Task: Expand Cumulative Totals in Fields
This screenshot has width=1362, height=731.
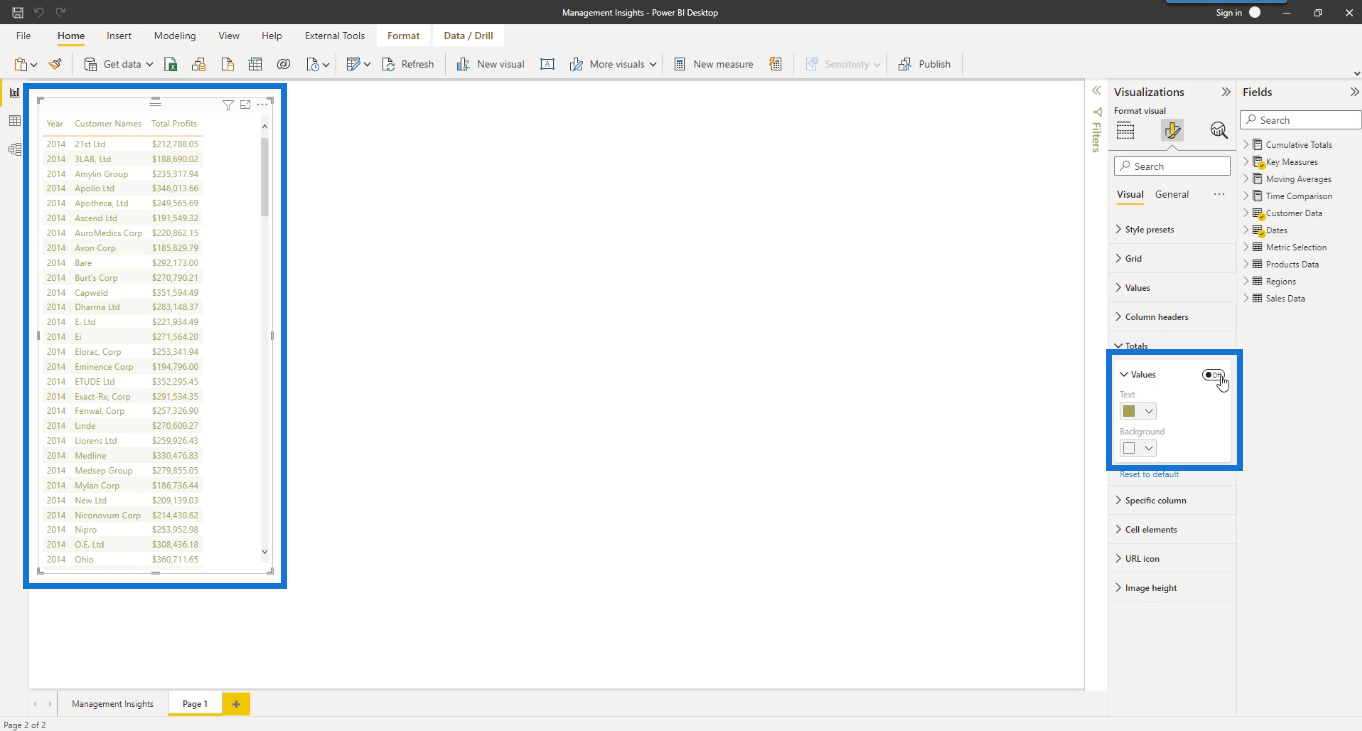Action: pos(1246,145)
